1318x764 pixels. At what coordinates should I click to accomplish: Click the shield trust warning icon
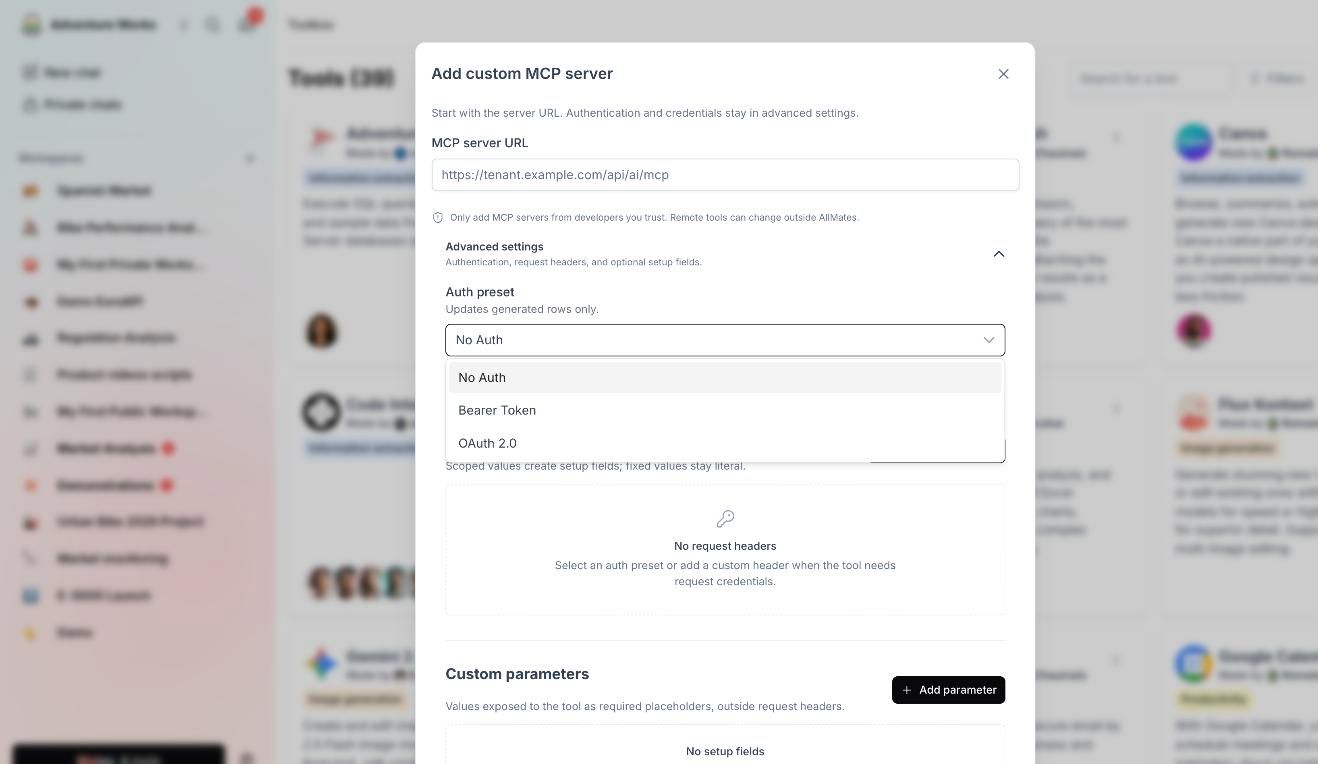click(x=438, y=217)
